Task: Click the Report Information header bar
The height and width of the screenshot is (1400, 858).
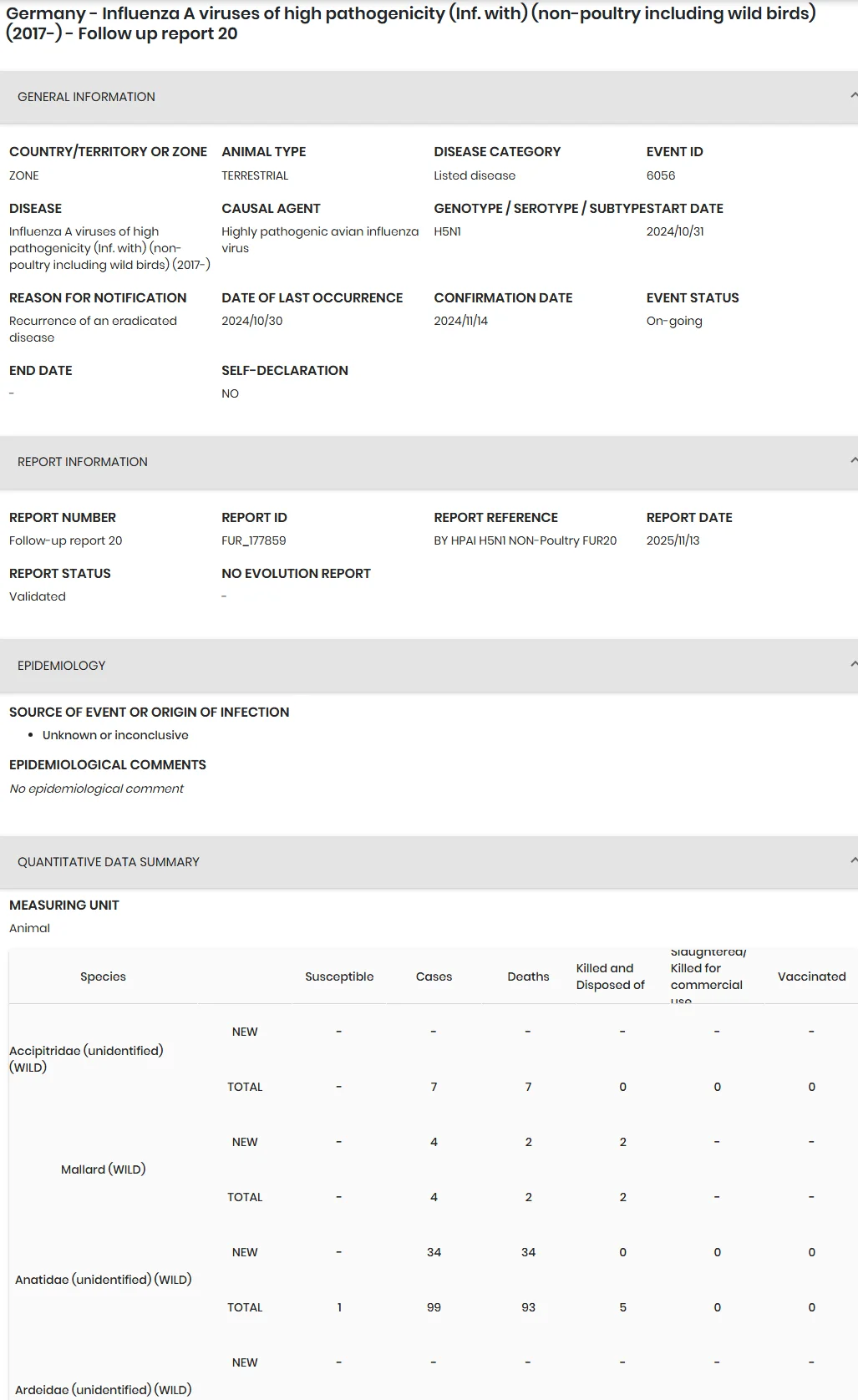Action: [x=429, y=462]
